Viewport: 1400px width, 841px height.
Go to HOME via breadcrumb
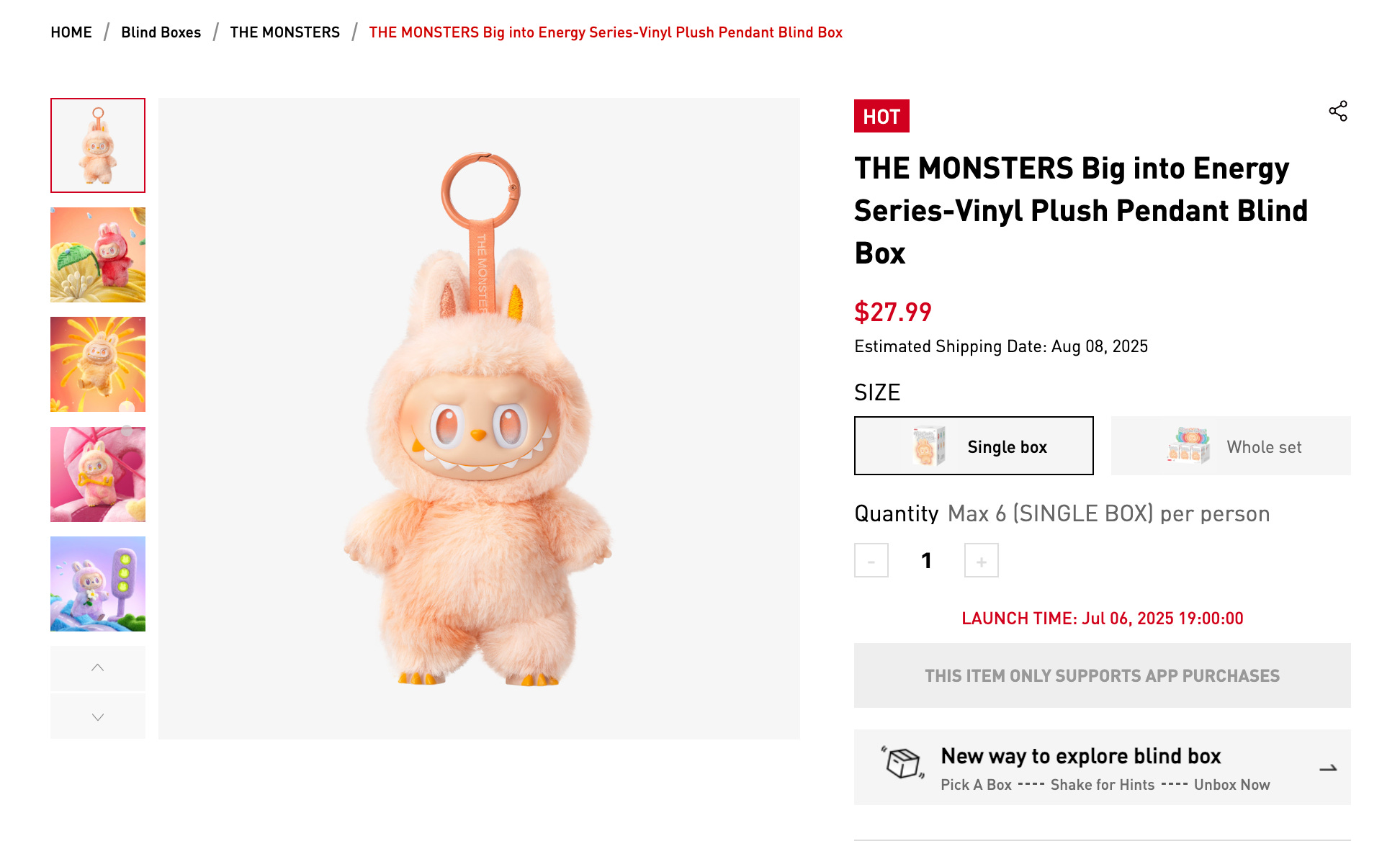(x=71, y=32)
